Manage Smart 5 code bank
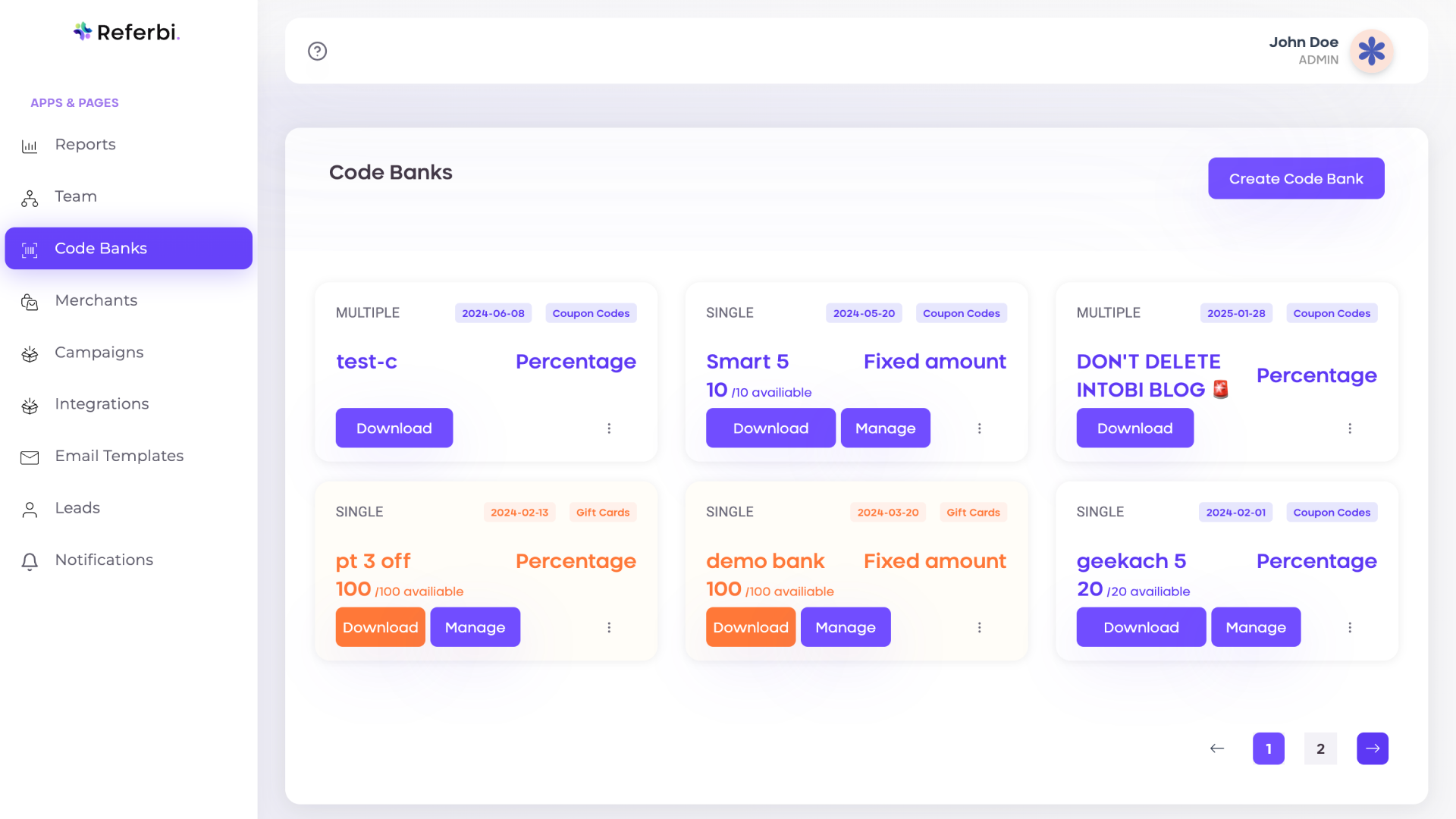 pyautogui.click(x=885, y=428)
